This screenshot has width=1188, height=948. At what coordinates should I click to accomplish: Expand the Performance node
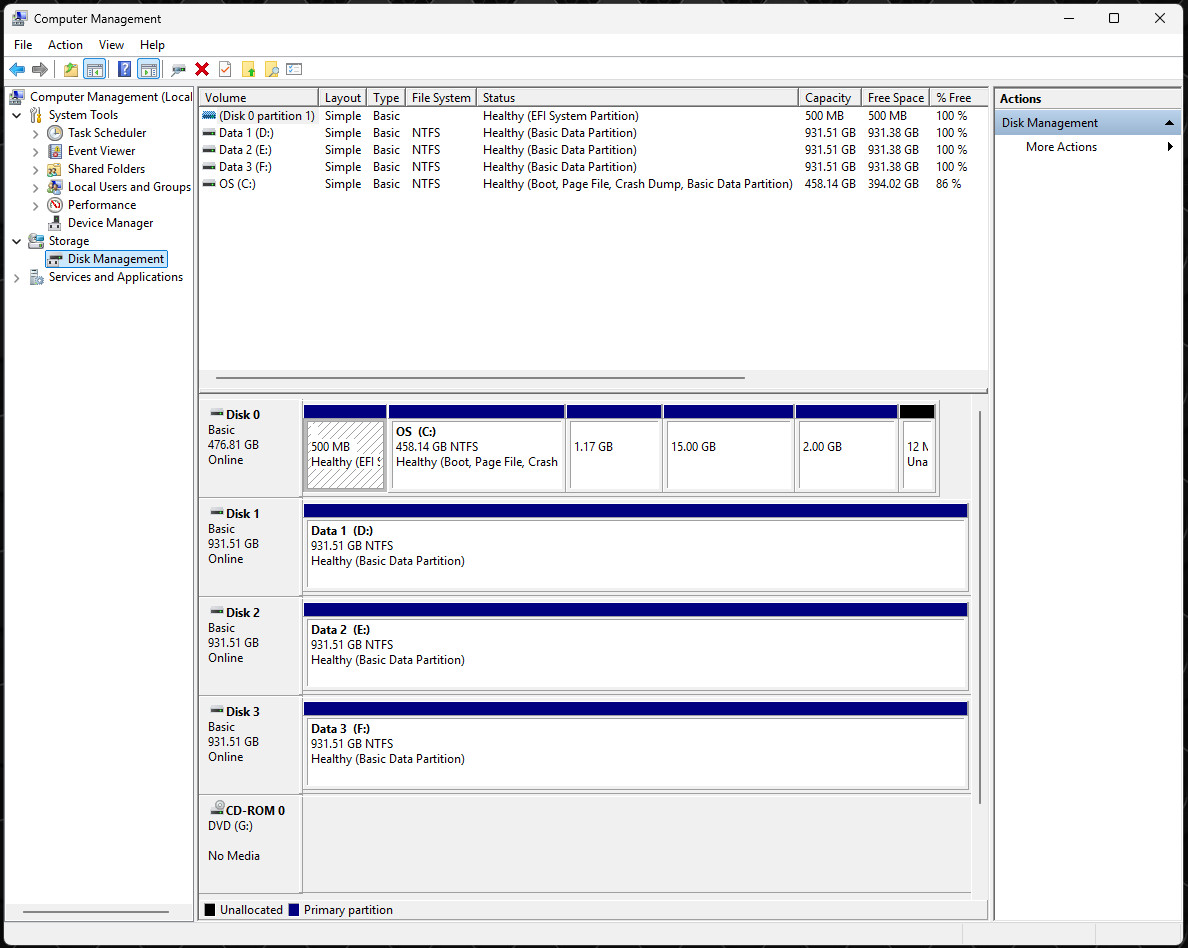click(x=35, y=205)
